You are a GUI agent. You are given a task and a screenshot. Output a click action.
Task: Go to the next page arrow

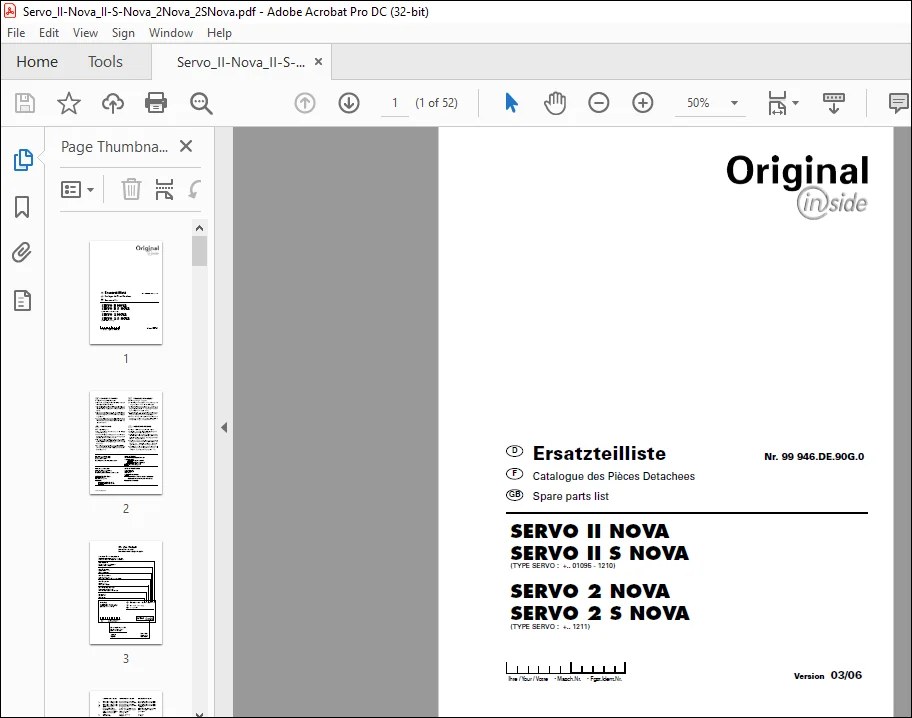[x=349, y=103]
